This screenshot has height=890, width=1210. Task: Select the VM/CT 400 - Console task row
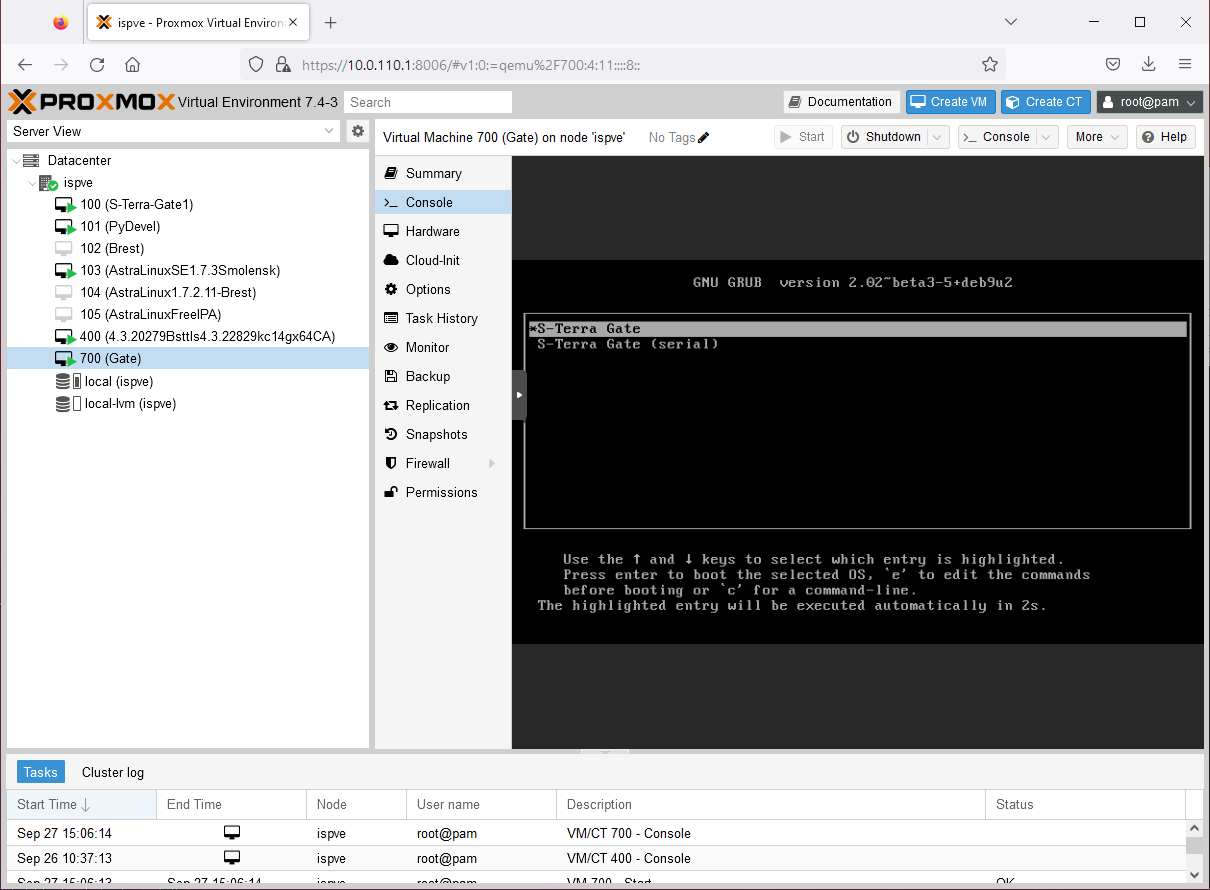pos(597,858)
